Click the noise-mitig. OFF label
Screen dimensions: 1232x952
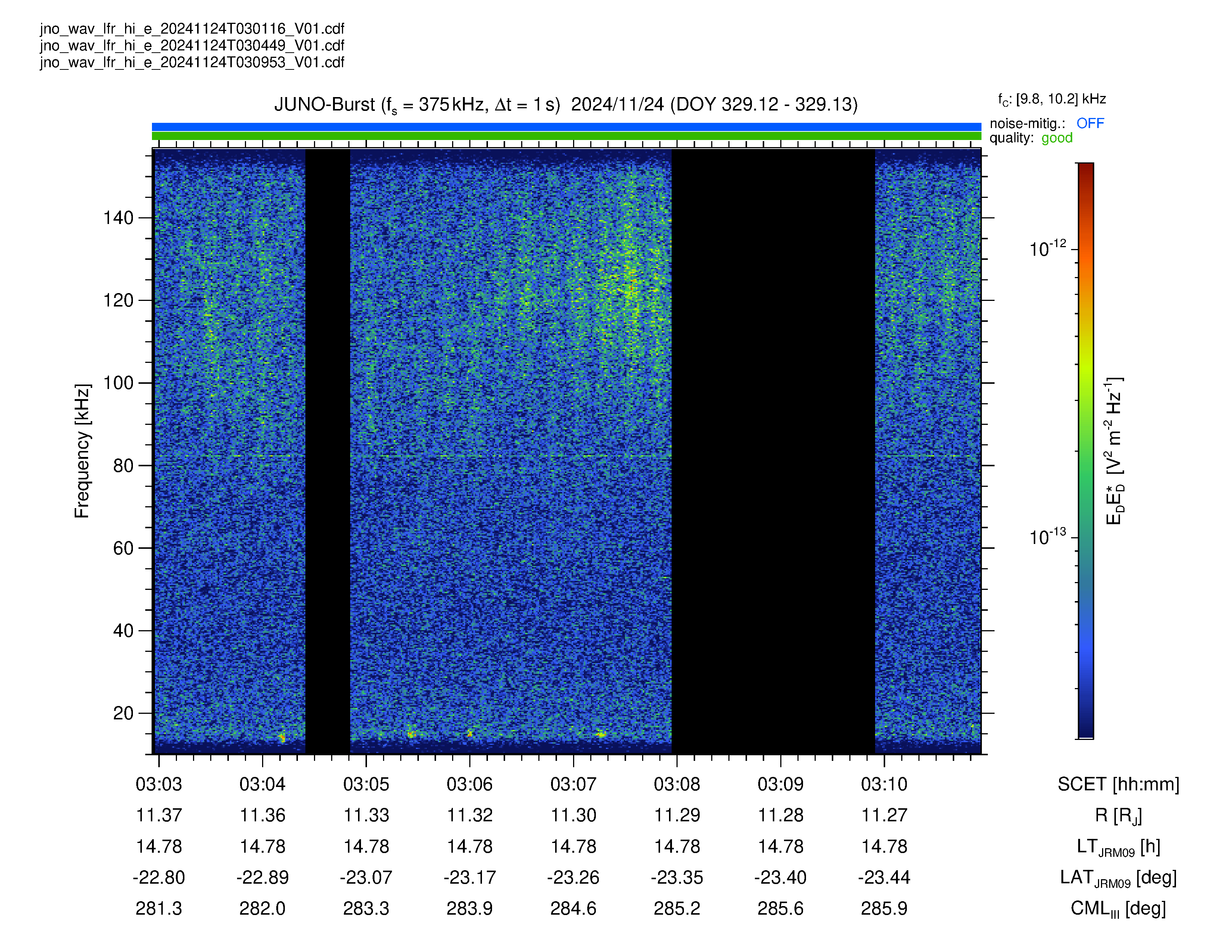tap(1046, 123)
